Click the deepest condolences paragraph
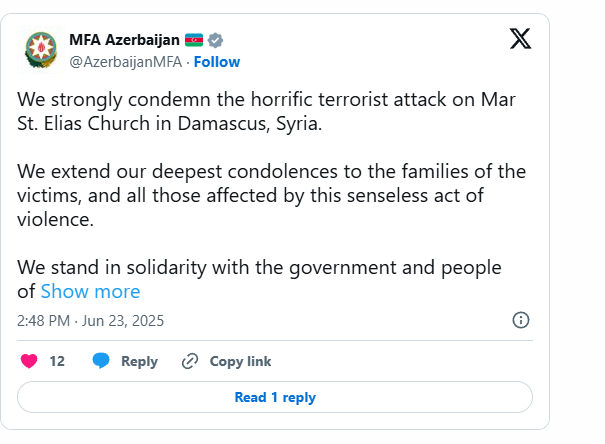This screenshot has width=605, height=444. 271,196
